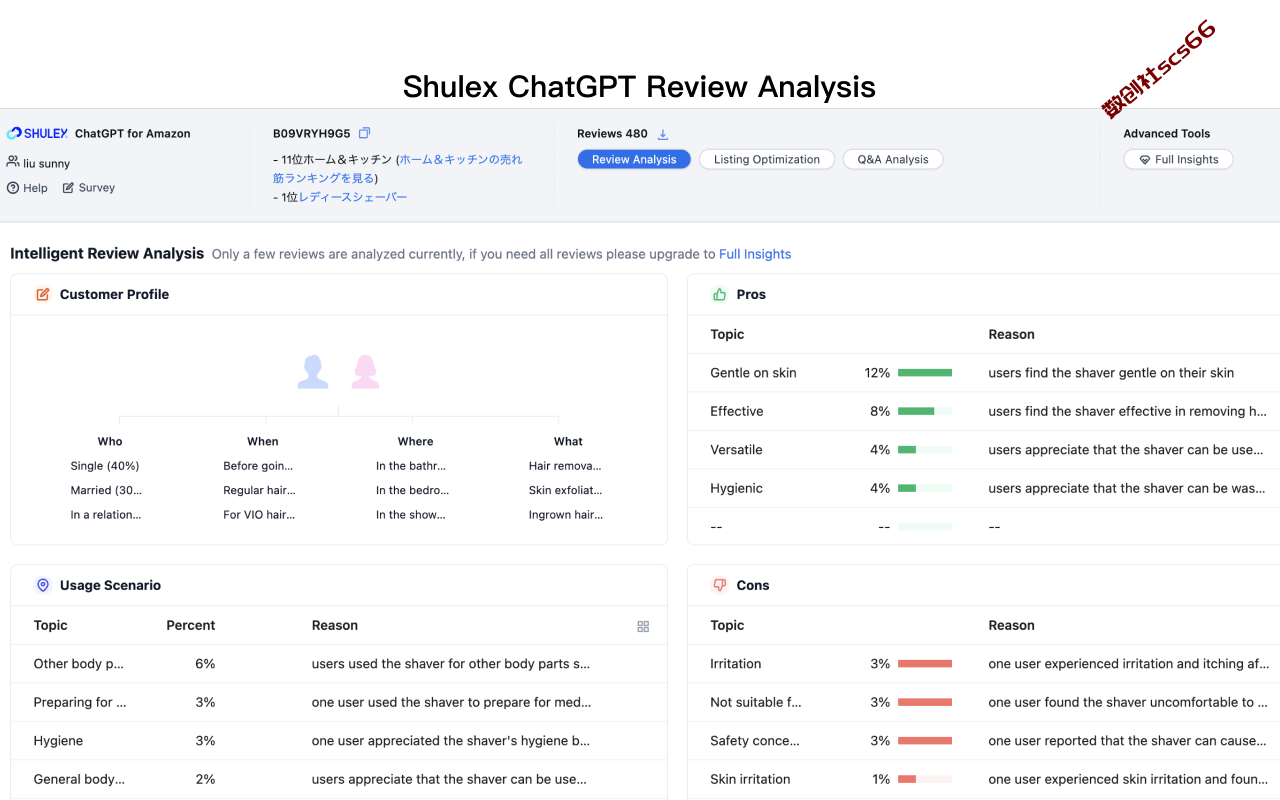The height and width of the screenshot is (800, 1280).
Task: Click 'Regular hair...' under When
Action: coord(259,490)
